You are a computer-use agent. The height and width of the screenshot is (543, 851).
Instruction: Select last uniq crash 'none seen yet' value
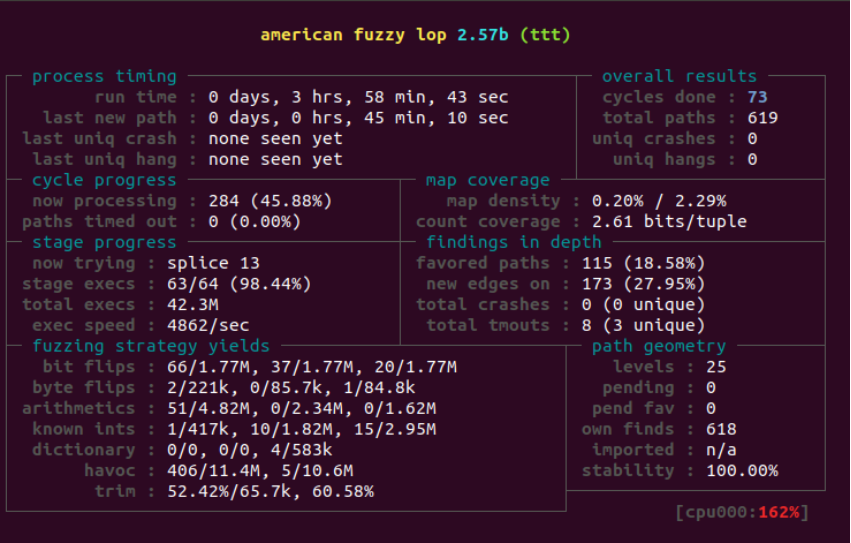[x=276, y=139]
